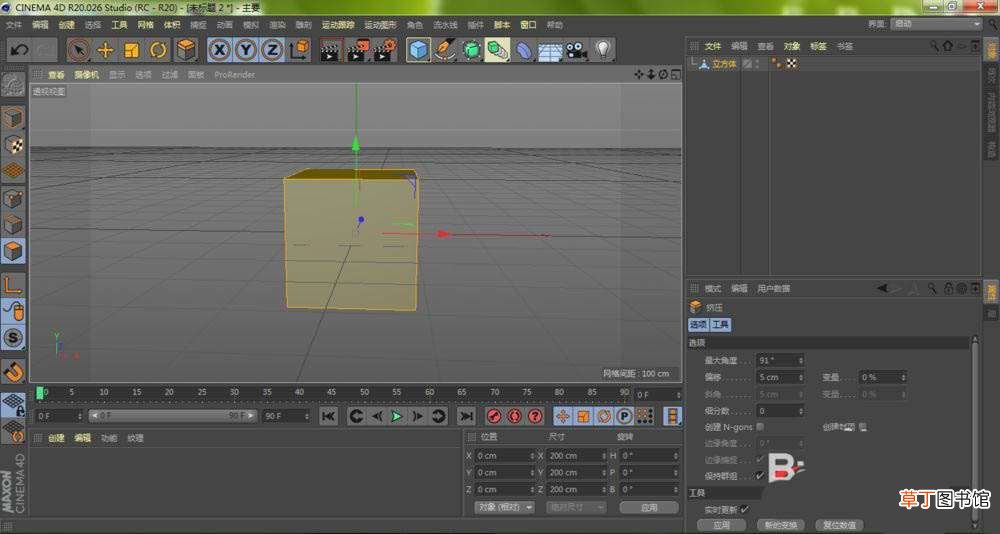The height and width of the screenshot is (534, 1000).
Task: Select 选项 tab in attributes
Action: (x=698, y=325)
